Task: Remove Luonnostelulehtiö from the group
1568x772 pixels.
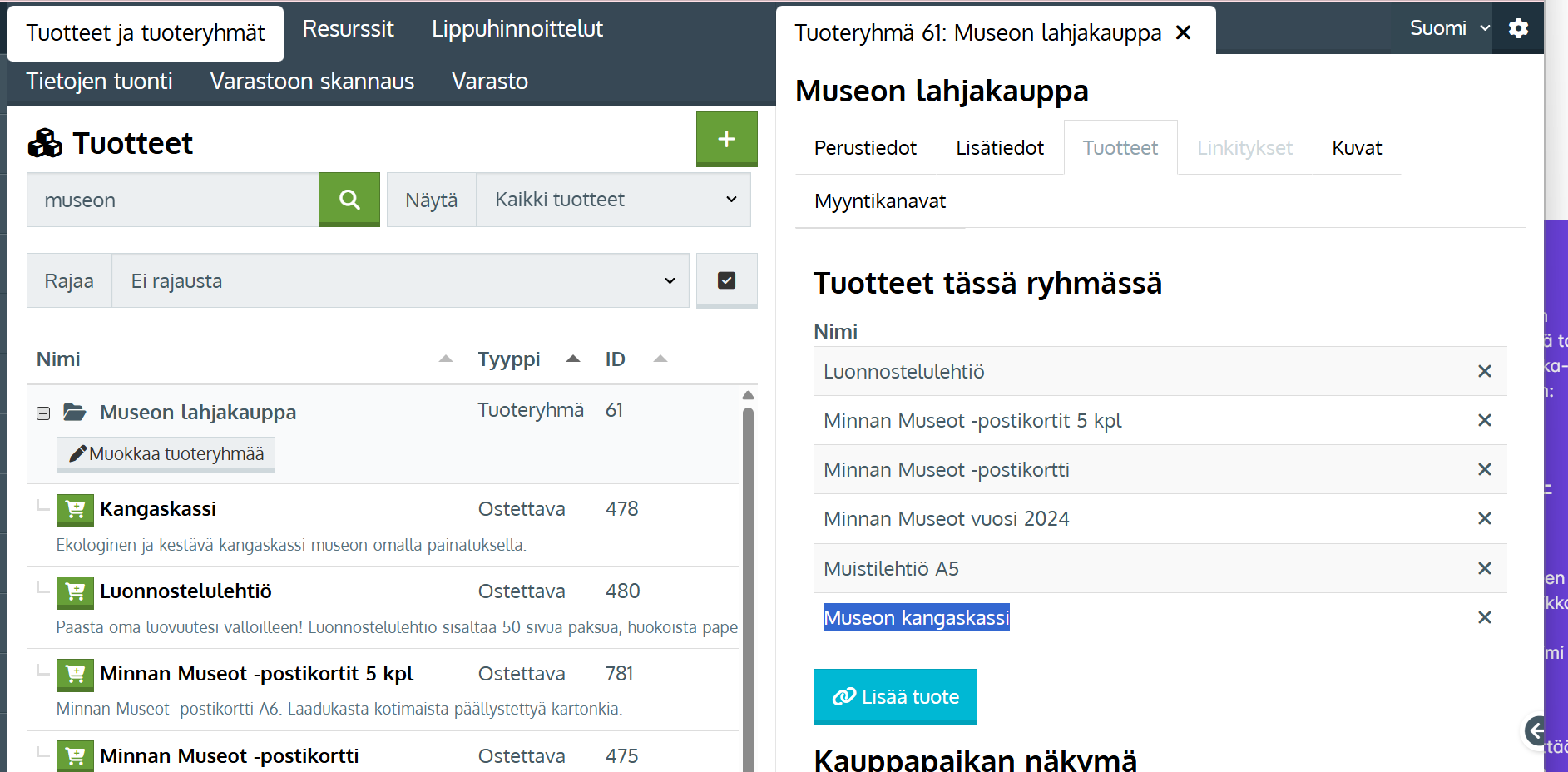Action: coord(1484,371)
